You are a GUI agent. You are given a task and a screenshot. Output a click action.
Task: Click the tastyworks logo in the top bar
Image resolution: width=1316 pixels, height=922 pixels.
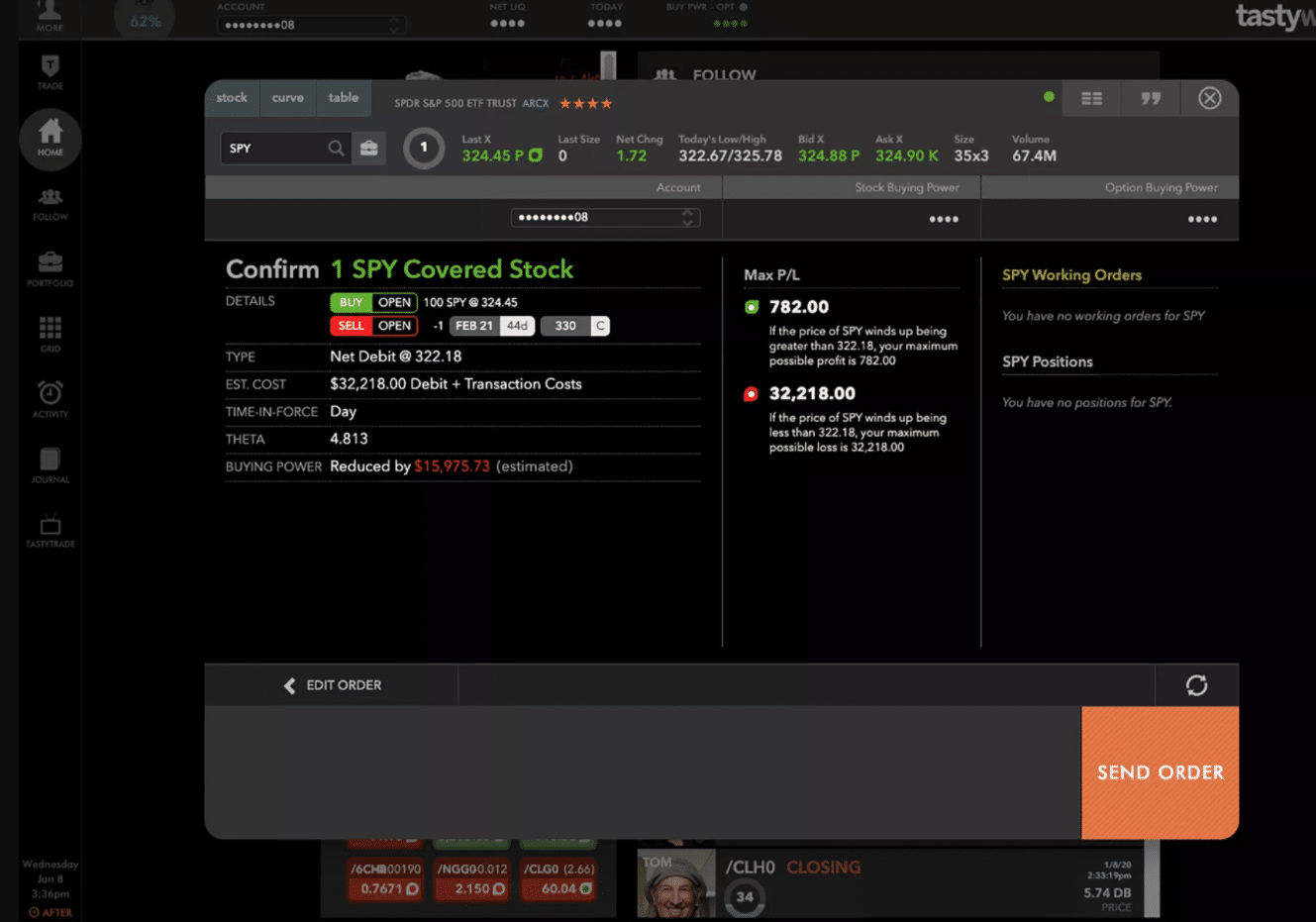click(1275, 17)
